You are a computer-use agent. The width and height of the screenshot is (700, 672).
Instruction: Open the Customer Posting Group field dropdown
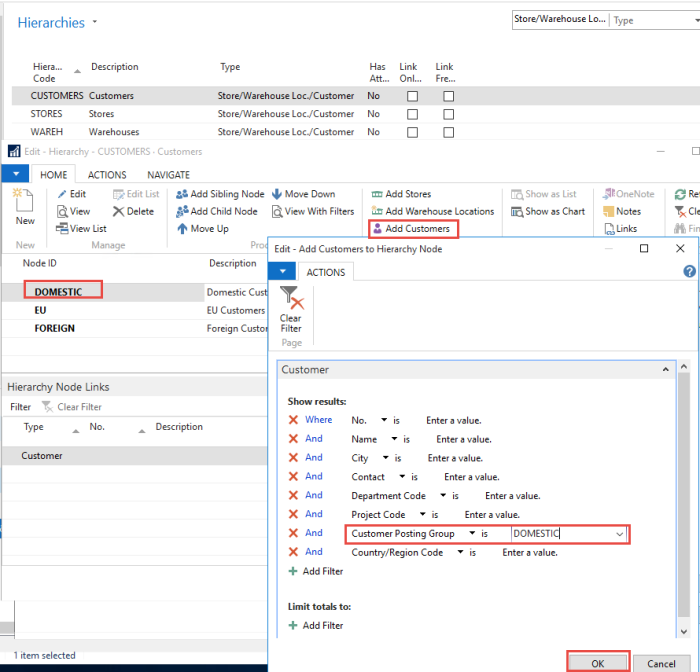point(472,534)
